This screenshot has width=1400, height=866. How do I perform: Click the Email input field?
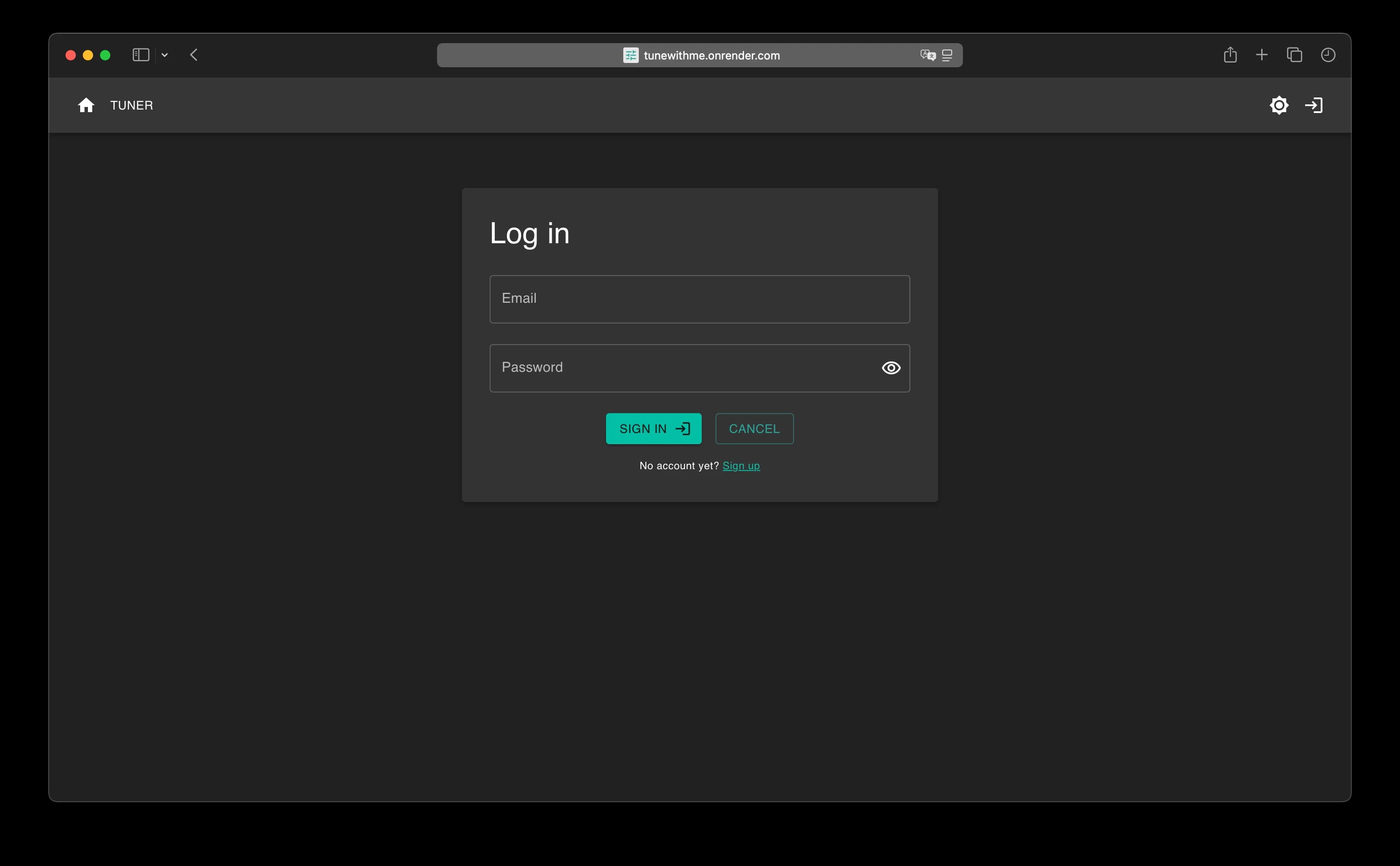coord(699,298)
